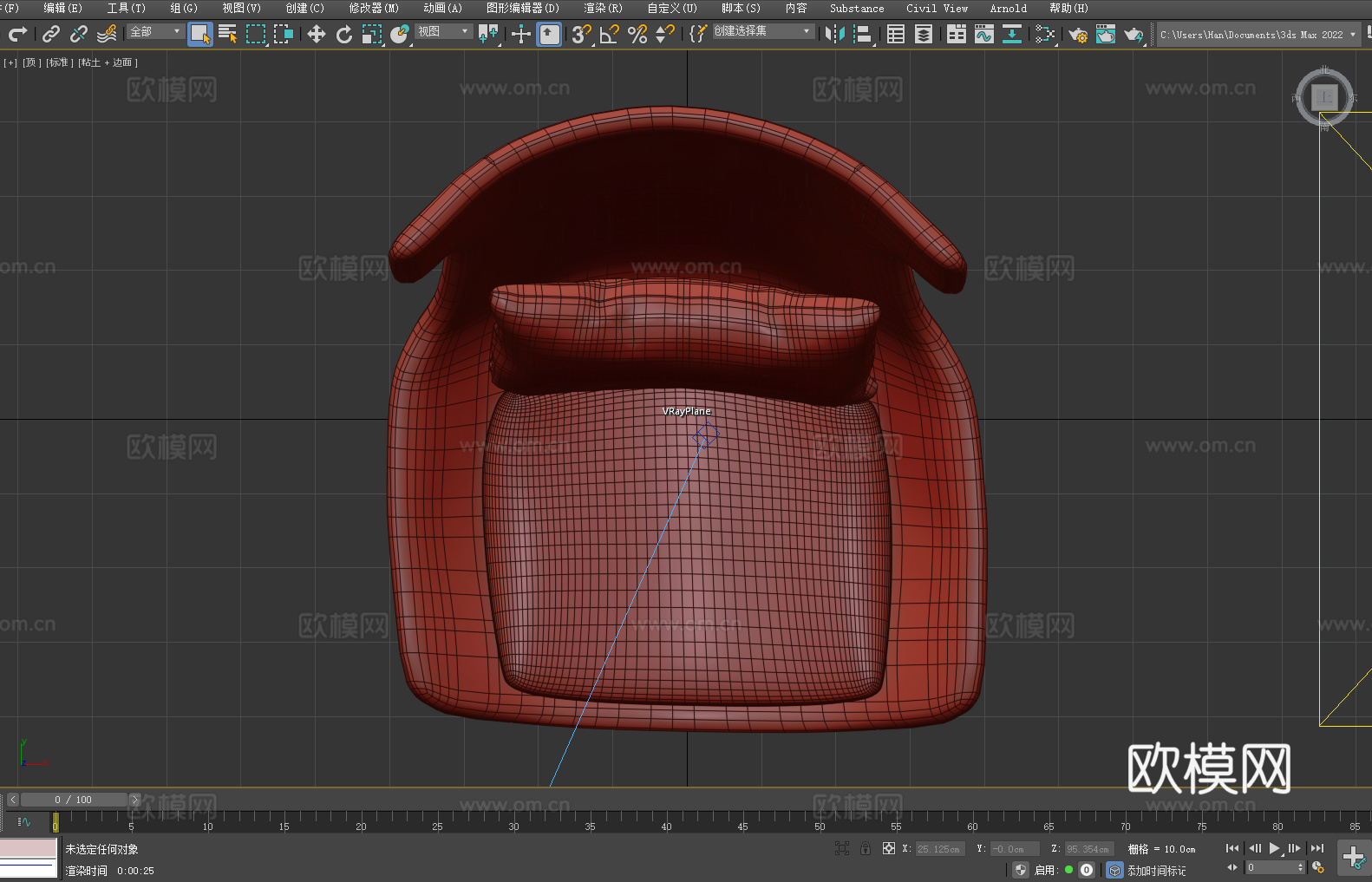The height and width of the screenshot is (882, 1372).
Task: Toggle Angle Snap
Action: [x=610, y=34]
